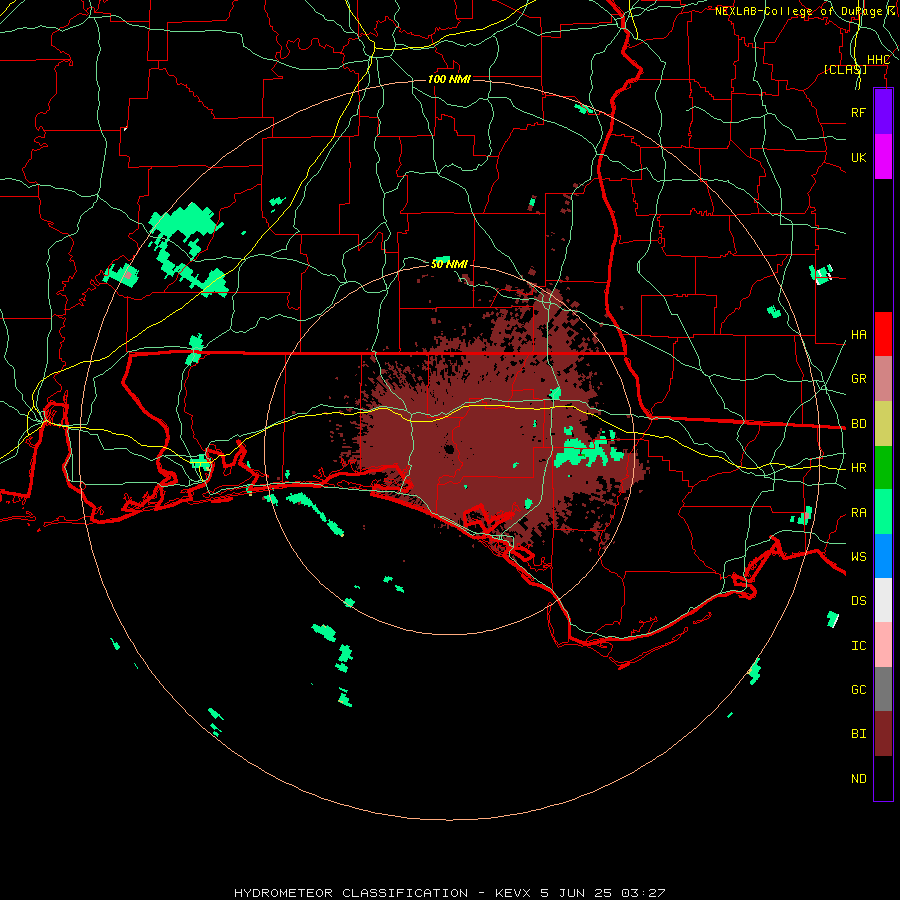Click the 'GC' legend label
The height and width of the screenshot is (900, 900).
[858, 690]
